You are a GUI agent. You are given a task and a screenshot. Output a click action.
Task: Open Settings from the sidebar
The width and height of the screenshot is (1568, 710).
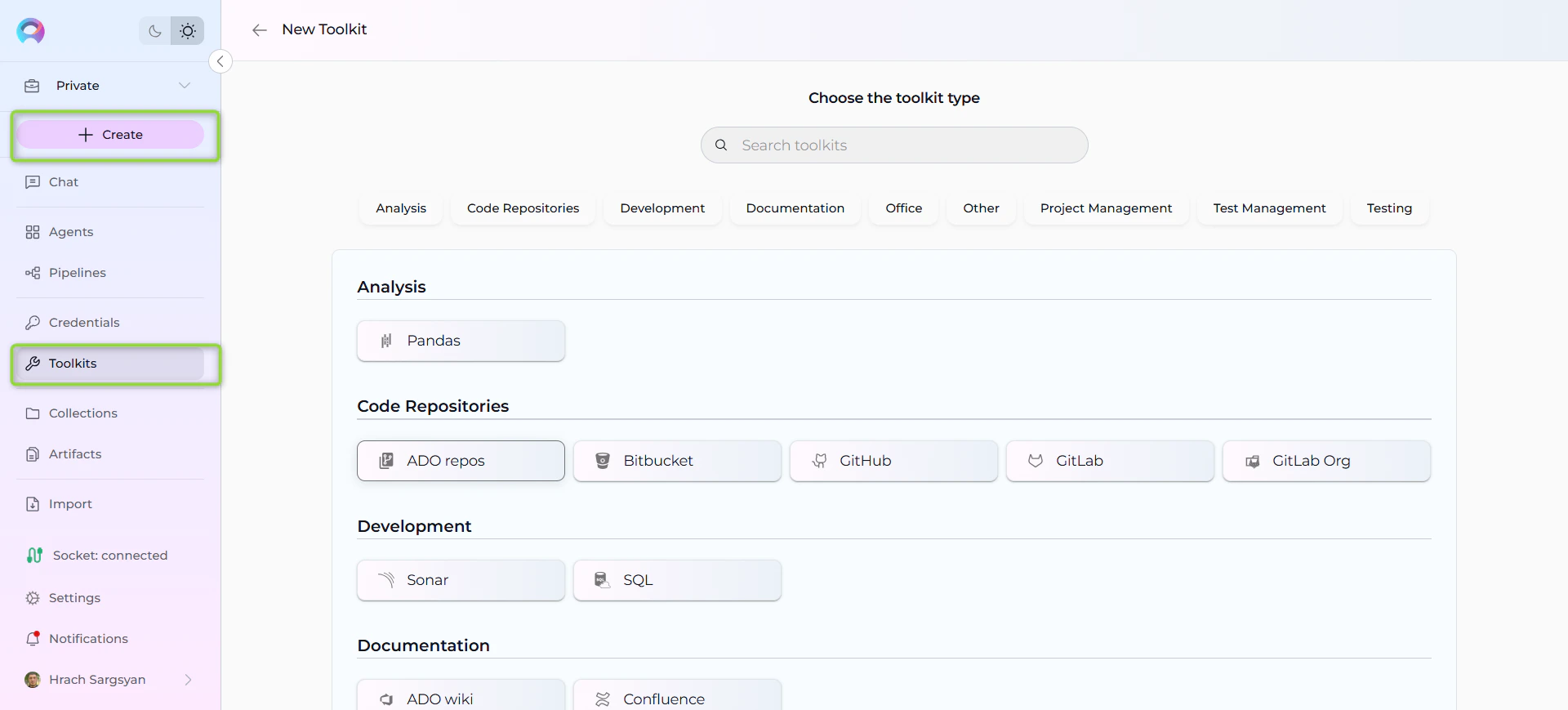click(x=110, y=598)
